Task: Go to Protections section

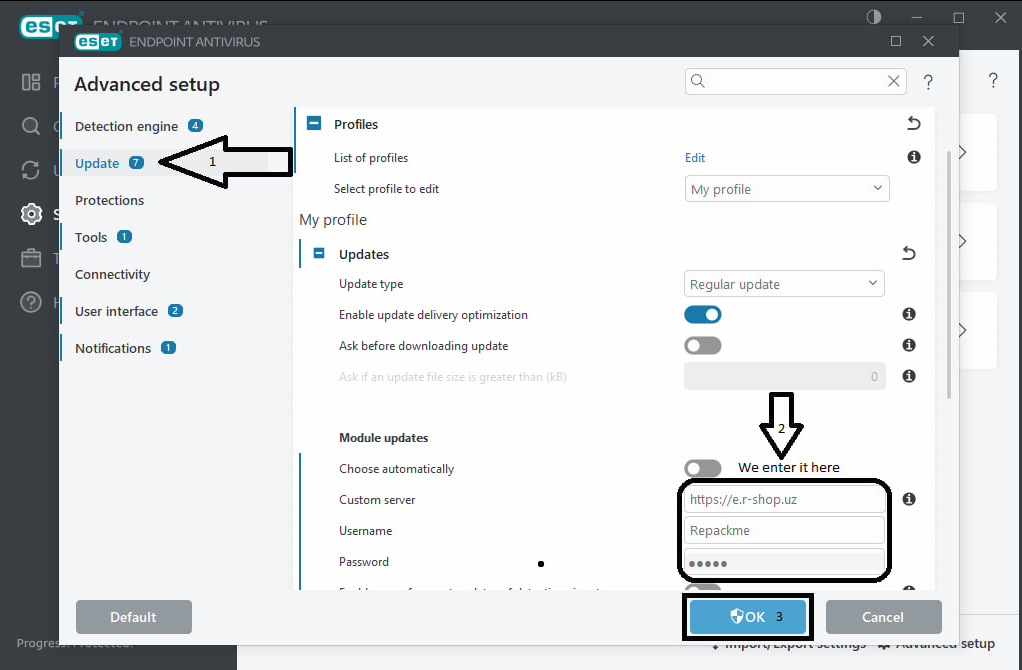Action: (x=110, y=200)
